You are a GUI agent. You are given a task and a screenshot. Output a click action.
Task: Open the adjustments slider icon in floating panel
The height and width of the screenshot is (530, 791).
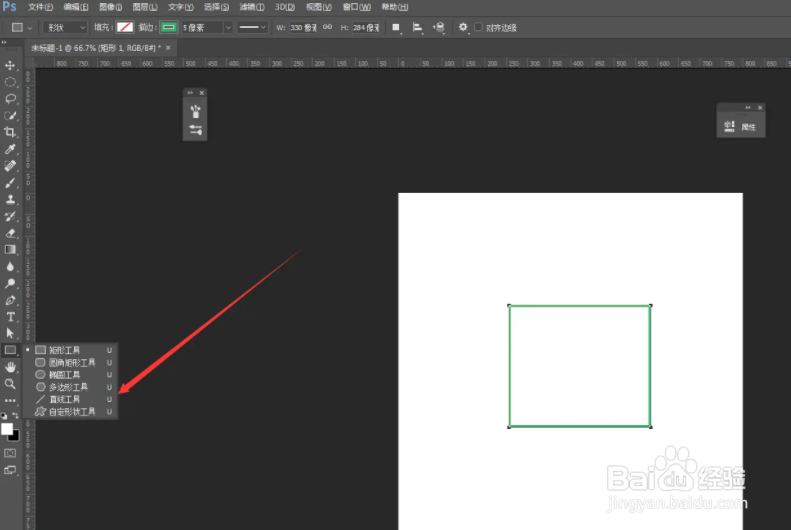coord(195,130)
